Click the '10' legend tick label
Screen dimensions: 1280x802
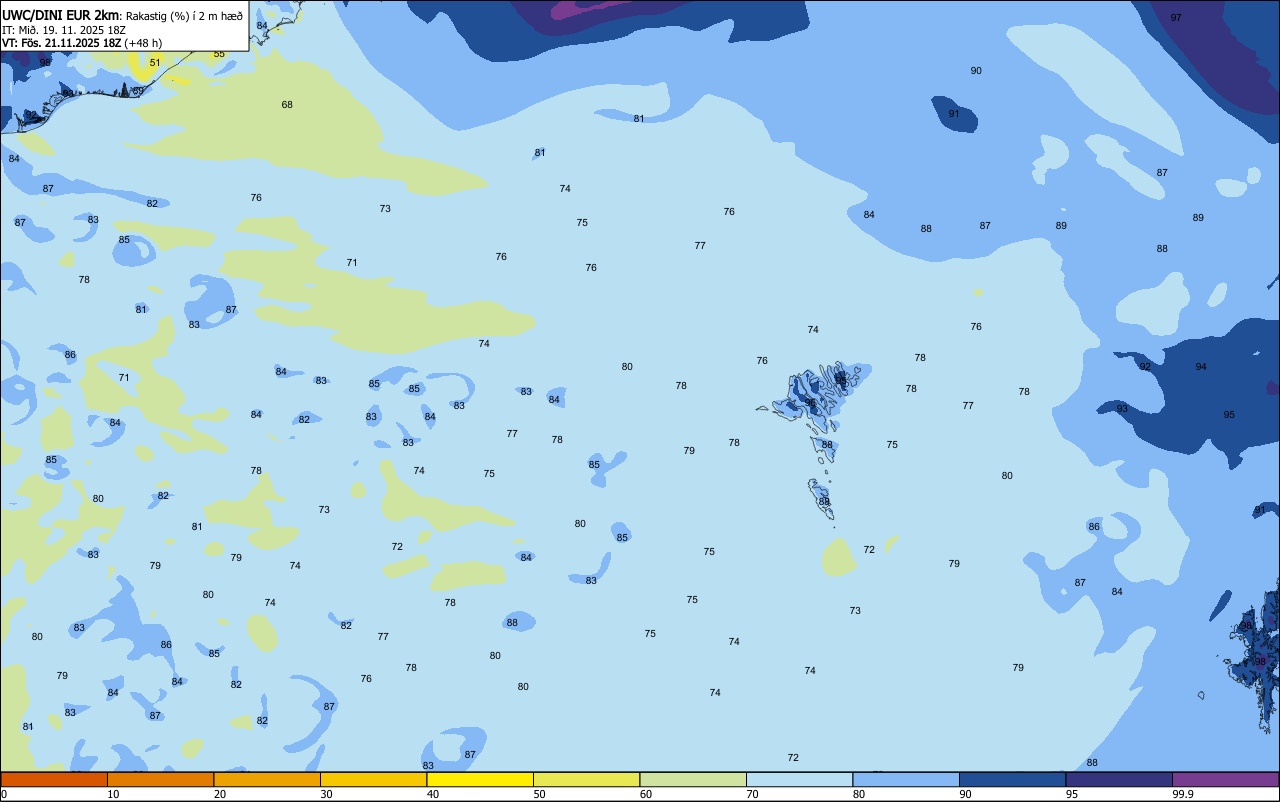[x=113, y=794]
